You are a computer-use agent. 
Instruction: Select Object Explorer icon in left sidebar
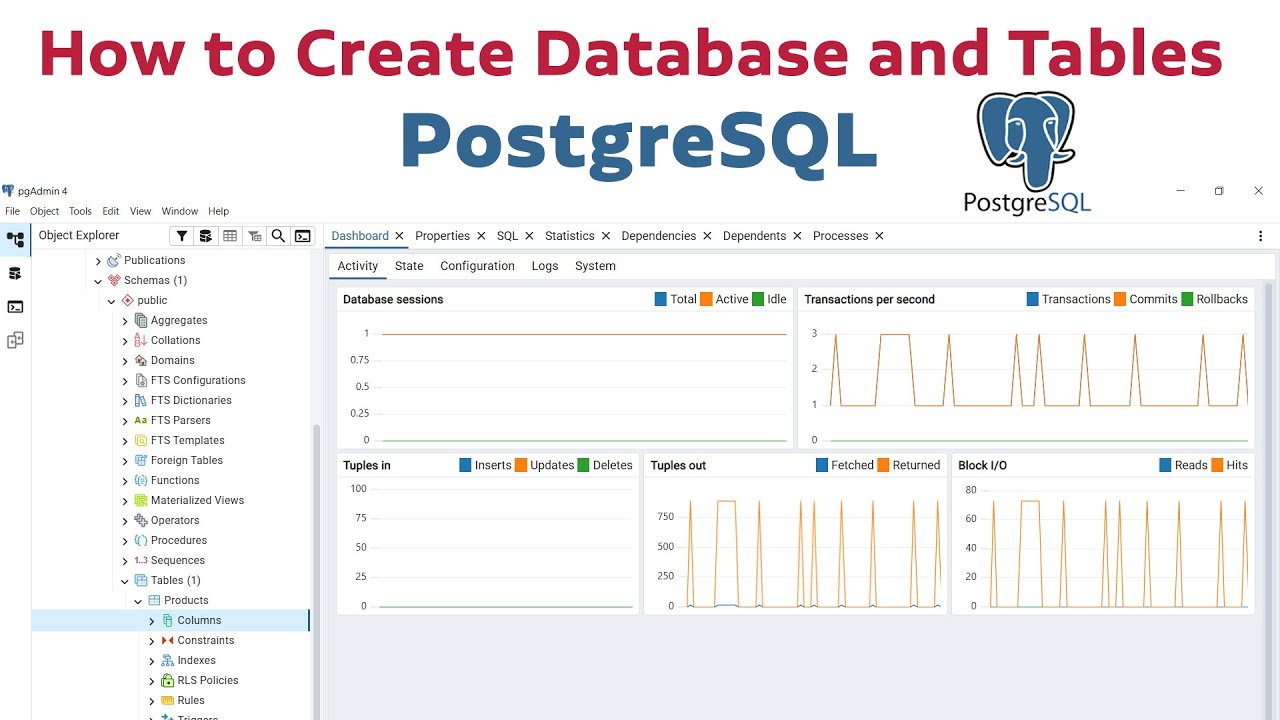click(x=15, y=240)
